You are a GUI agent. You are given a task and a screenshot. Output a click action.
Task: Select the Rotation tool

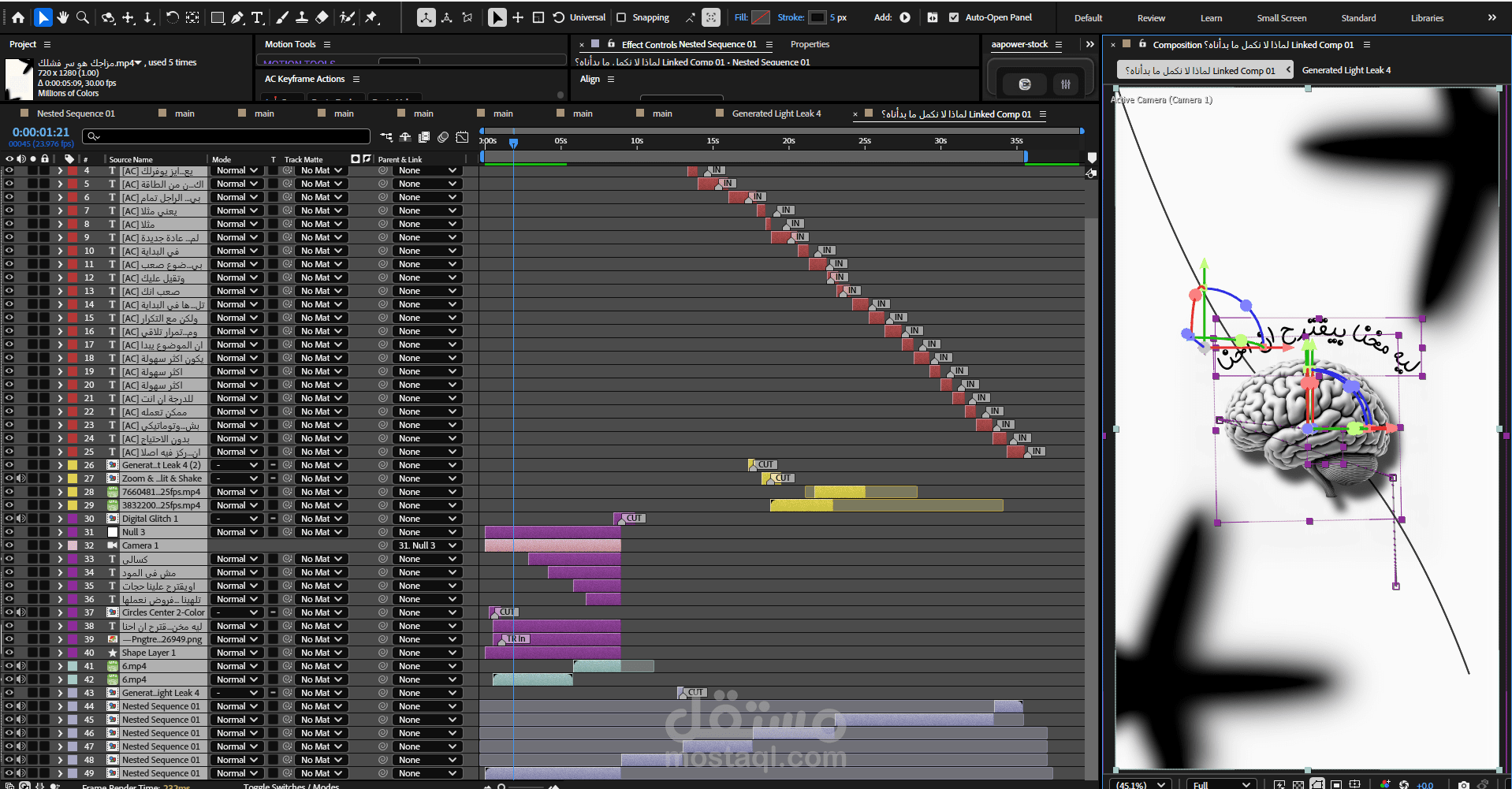coord(172,17)
